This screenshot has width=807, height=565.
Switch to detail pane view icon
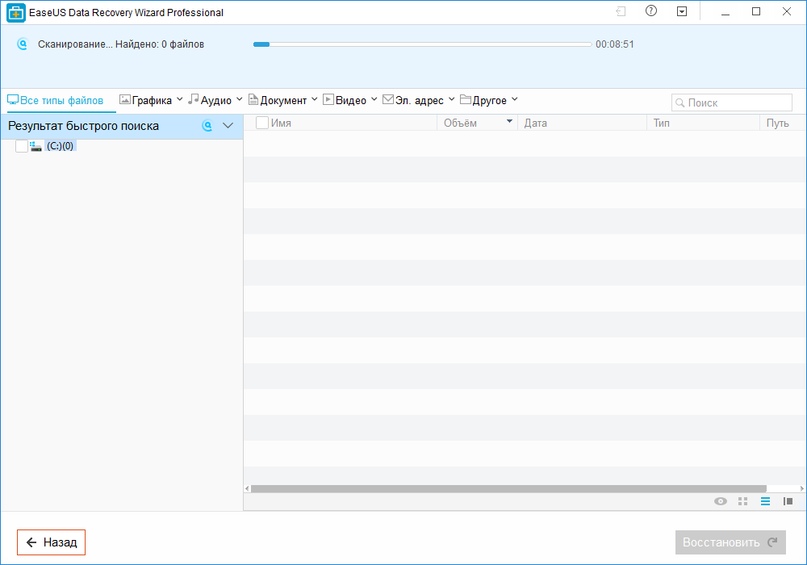pyautogui.click(x=788, y=501)
